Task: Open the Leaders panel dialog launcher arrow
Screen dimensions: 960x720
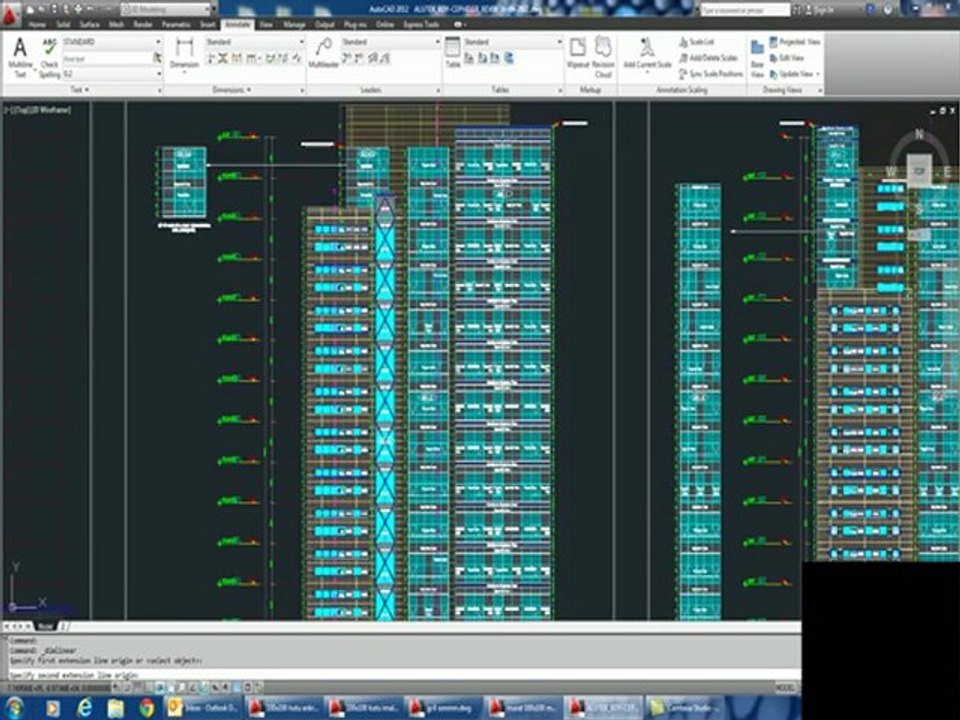Action: coord(438,91)
